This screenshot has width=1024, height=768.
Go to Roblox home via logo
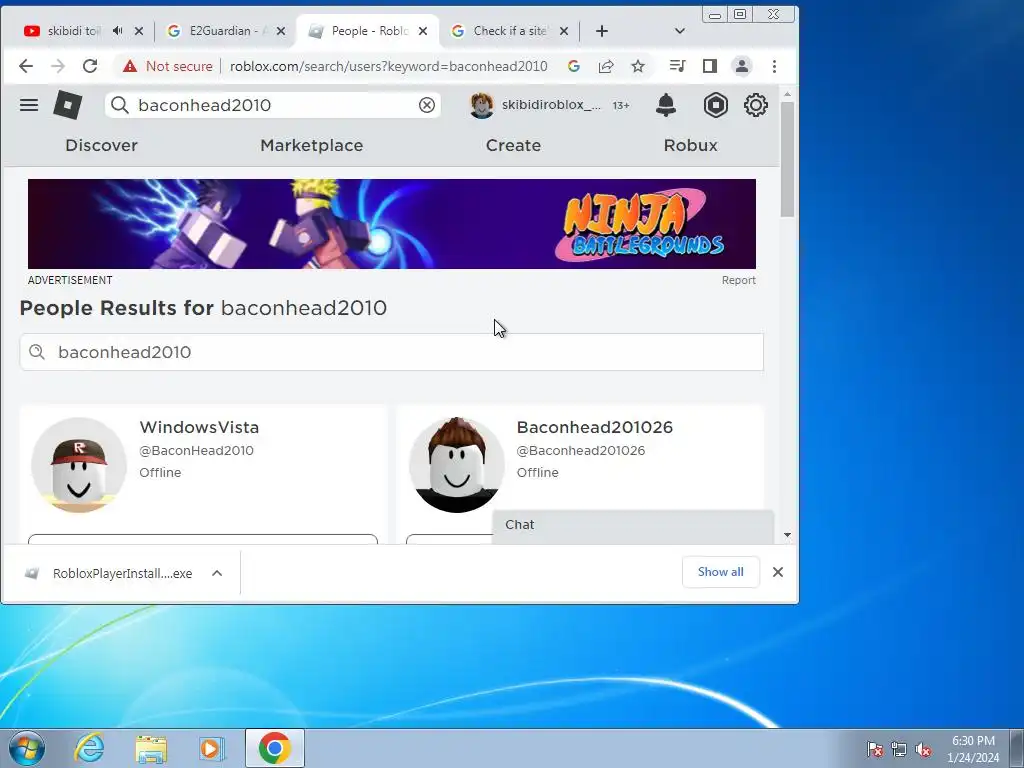pos(67,105)
